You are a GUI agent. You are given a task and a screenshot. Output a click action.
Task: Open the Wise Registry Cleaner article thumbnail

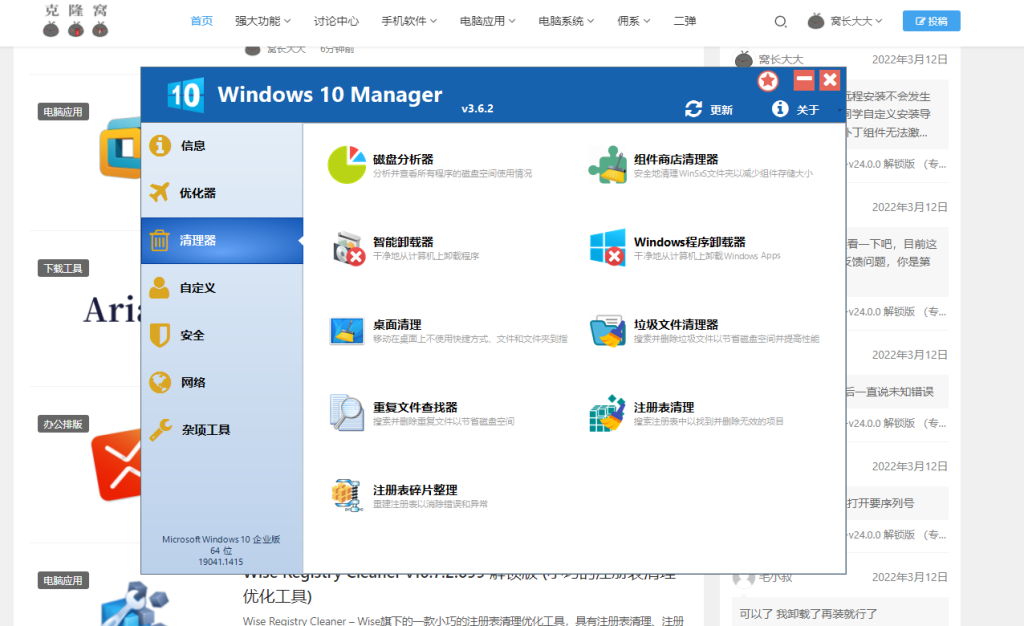pyautogui.click(x=135, y=604)
